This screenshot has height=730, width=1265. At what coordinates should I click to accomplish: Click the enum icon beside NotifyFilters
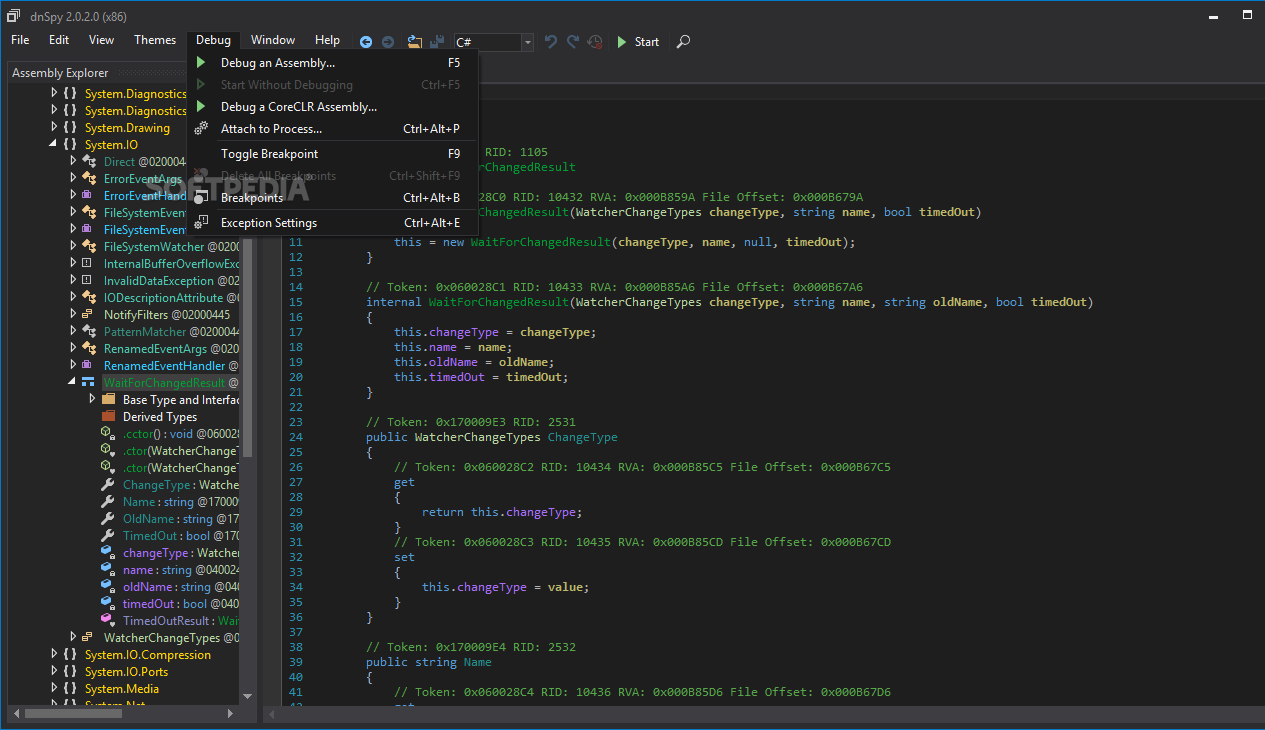tap(89, 315)
